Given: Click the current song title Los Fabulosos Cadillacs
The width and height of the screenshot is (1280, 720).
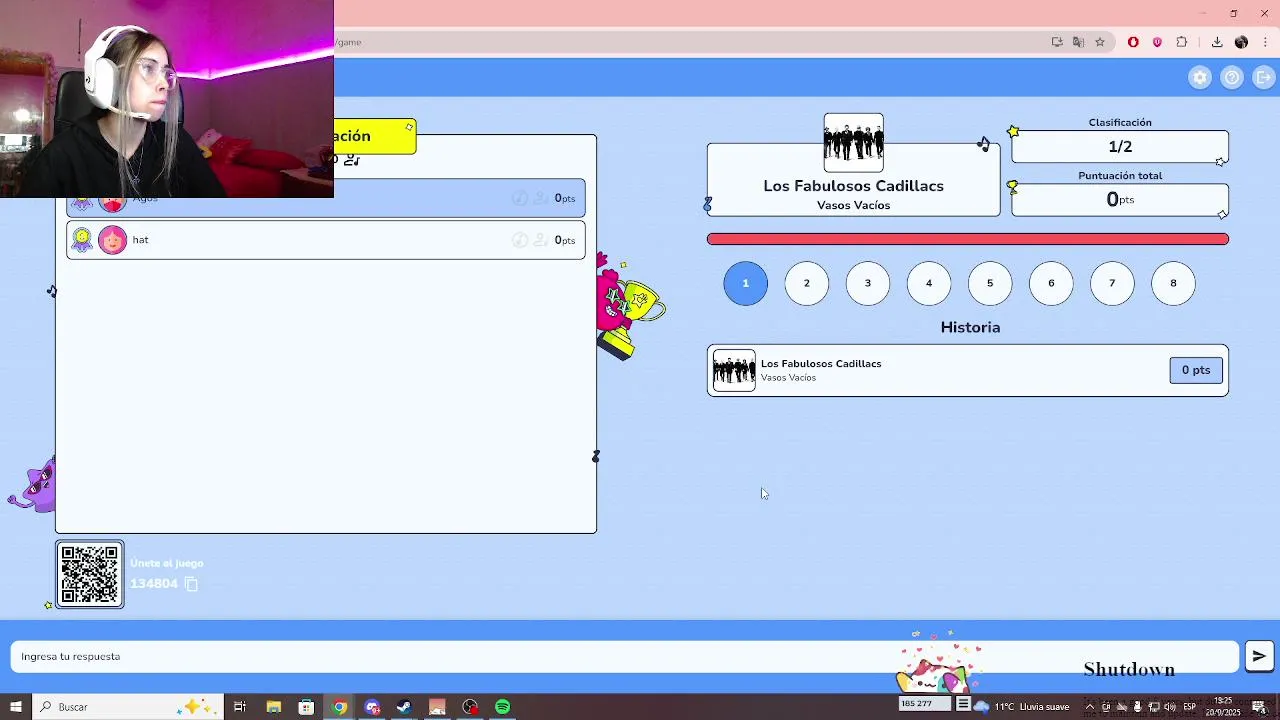Looking at the screenshot, I should 853,186.
